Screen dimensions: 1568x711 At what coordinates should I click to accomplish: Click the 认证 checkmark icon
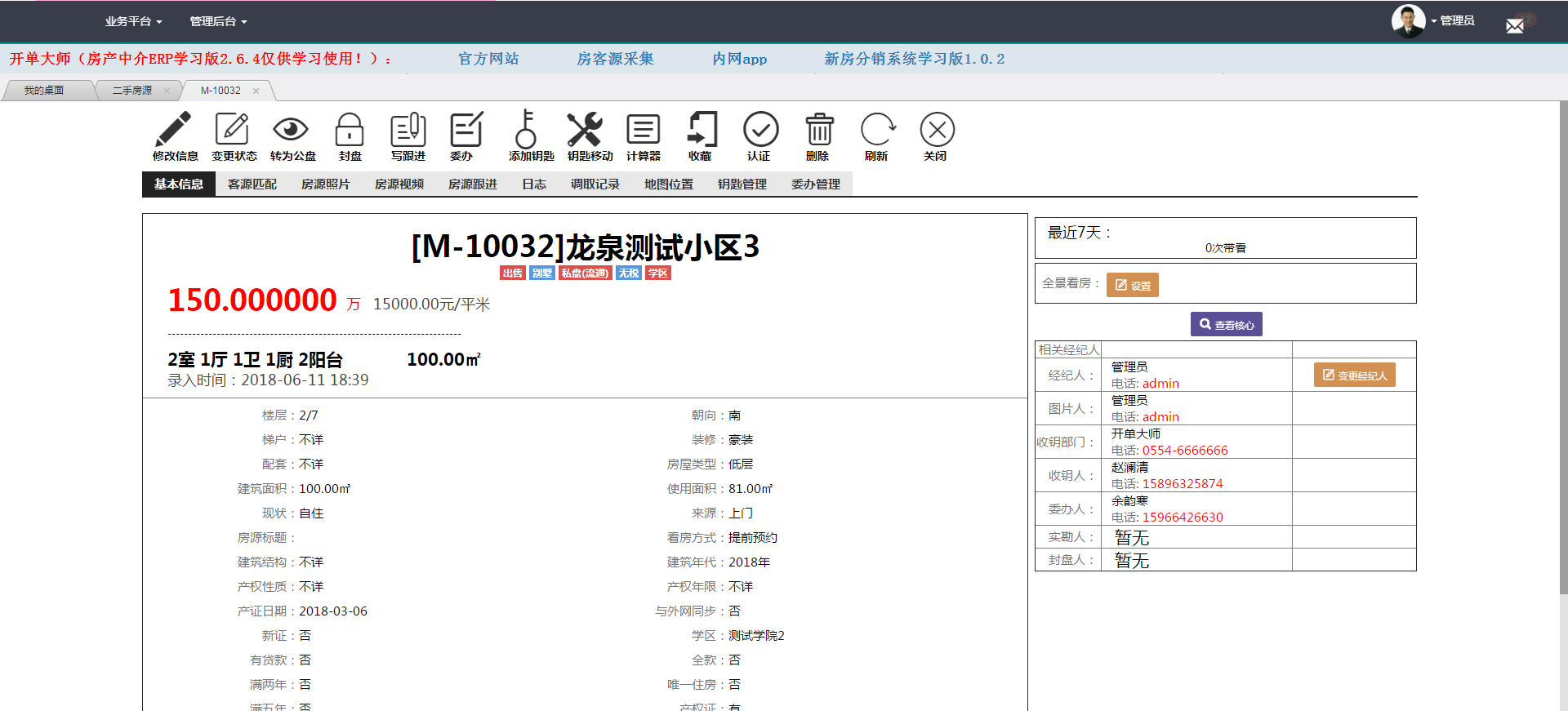(761, 130)
